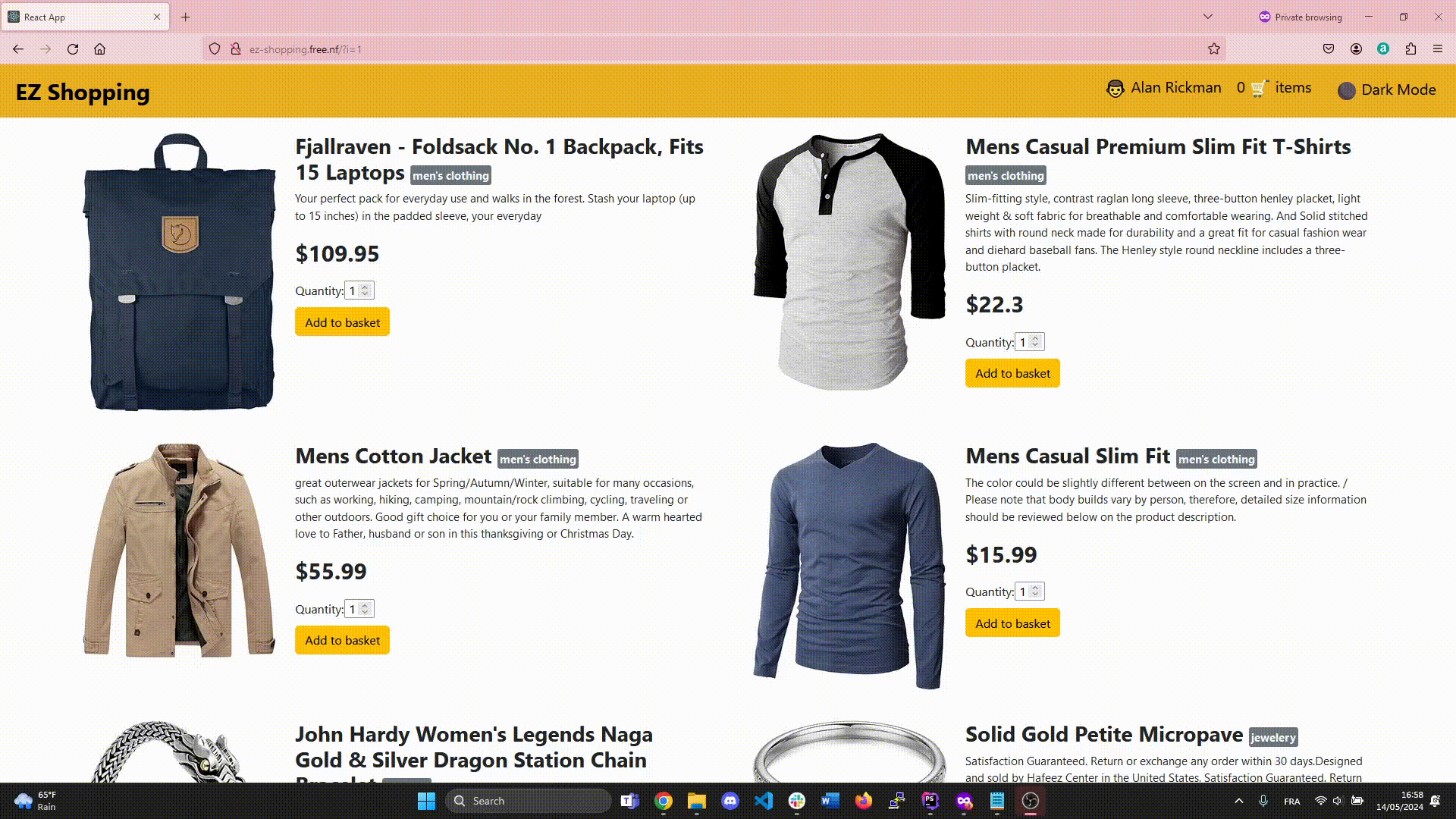
Task: Click the Fjallraven backpack product image
Action: [x=180, y=271]
